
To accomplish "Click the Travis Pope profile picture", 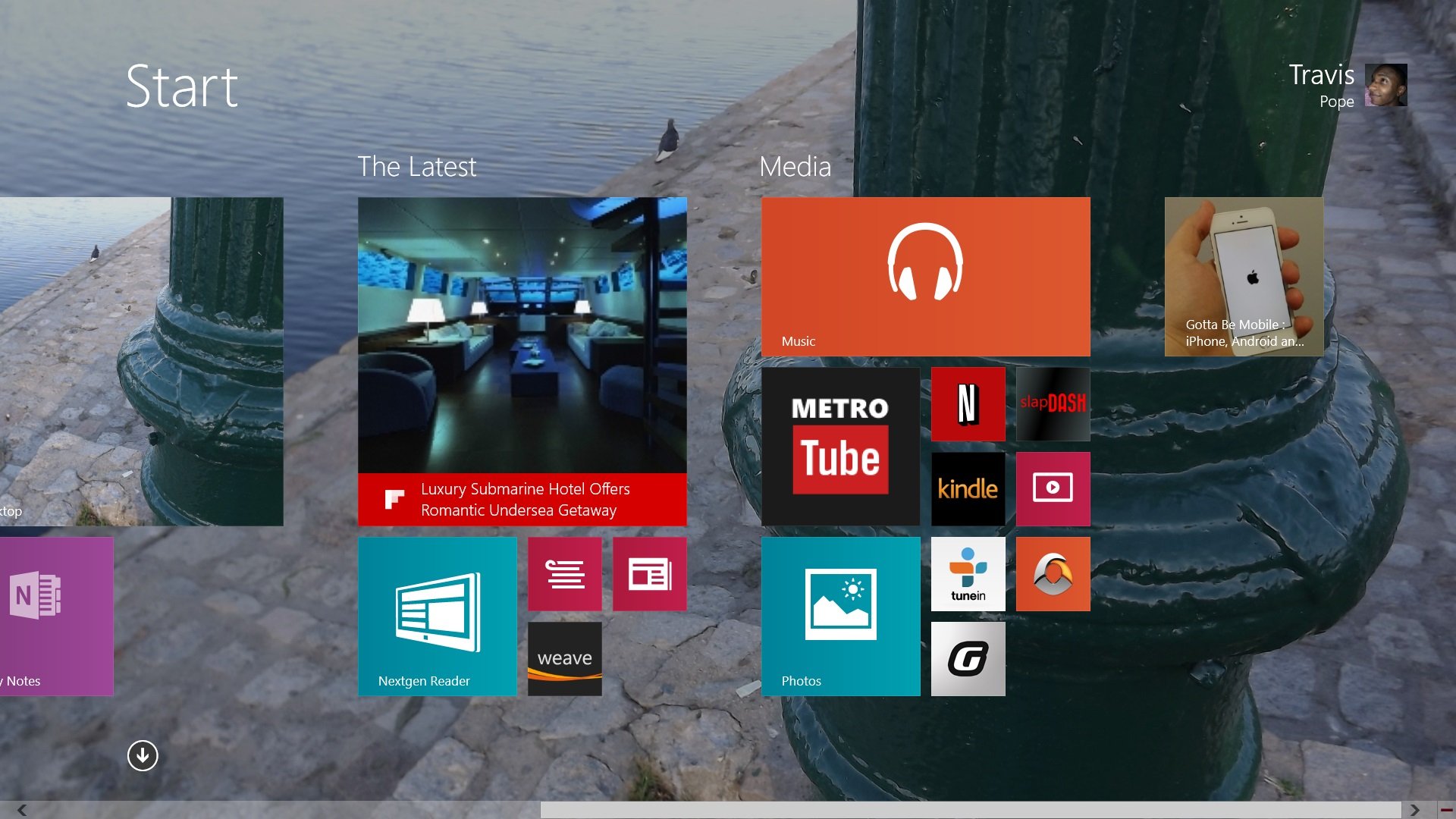I will click(x=1386, y=85).
